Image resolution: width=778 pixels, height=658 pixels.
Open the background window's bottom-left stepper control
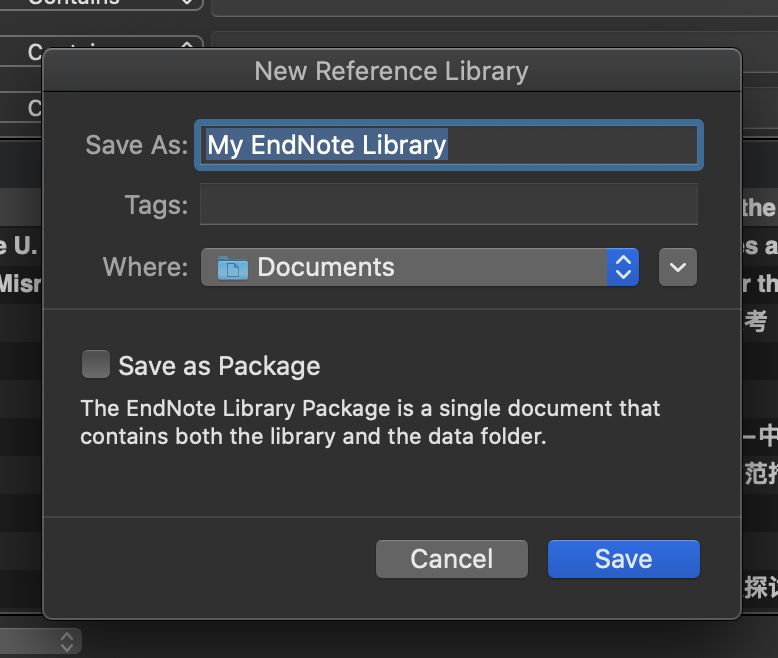pos(66,642)
